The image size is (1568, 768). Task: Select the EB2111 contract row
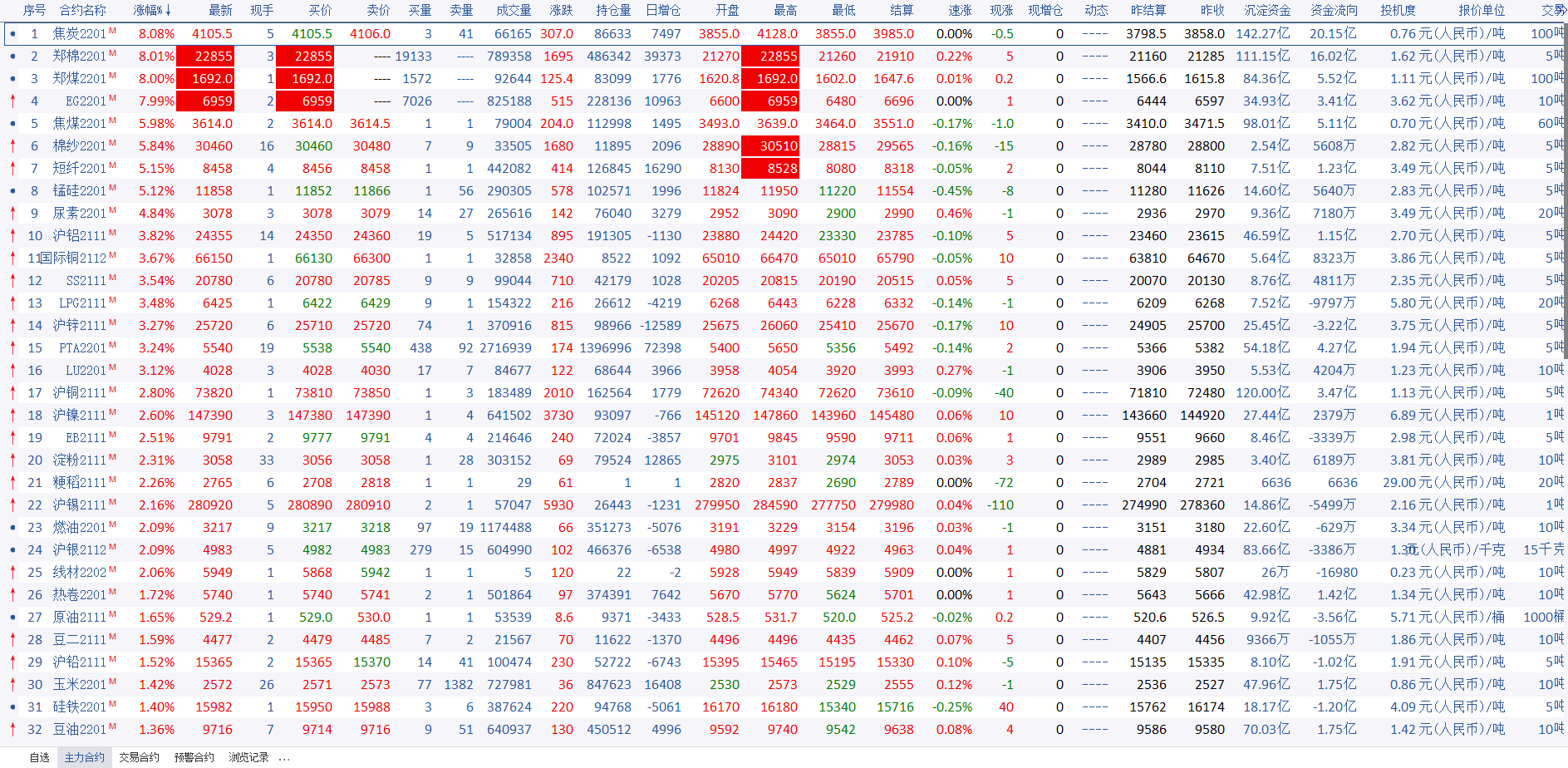click(x=784, y=437)
